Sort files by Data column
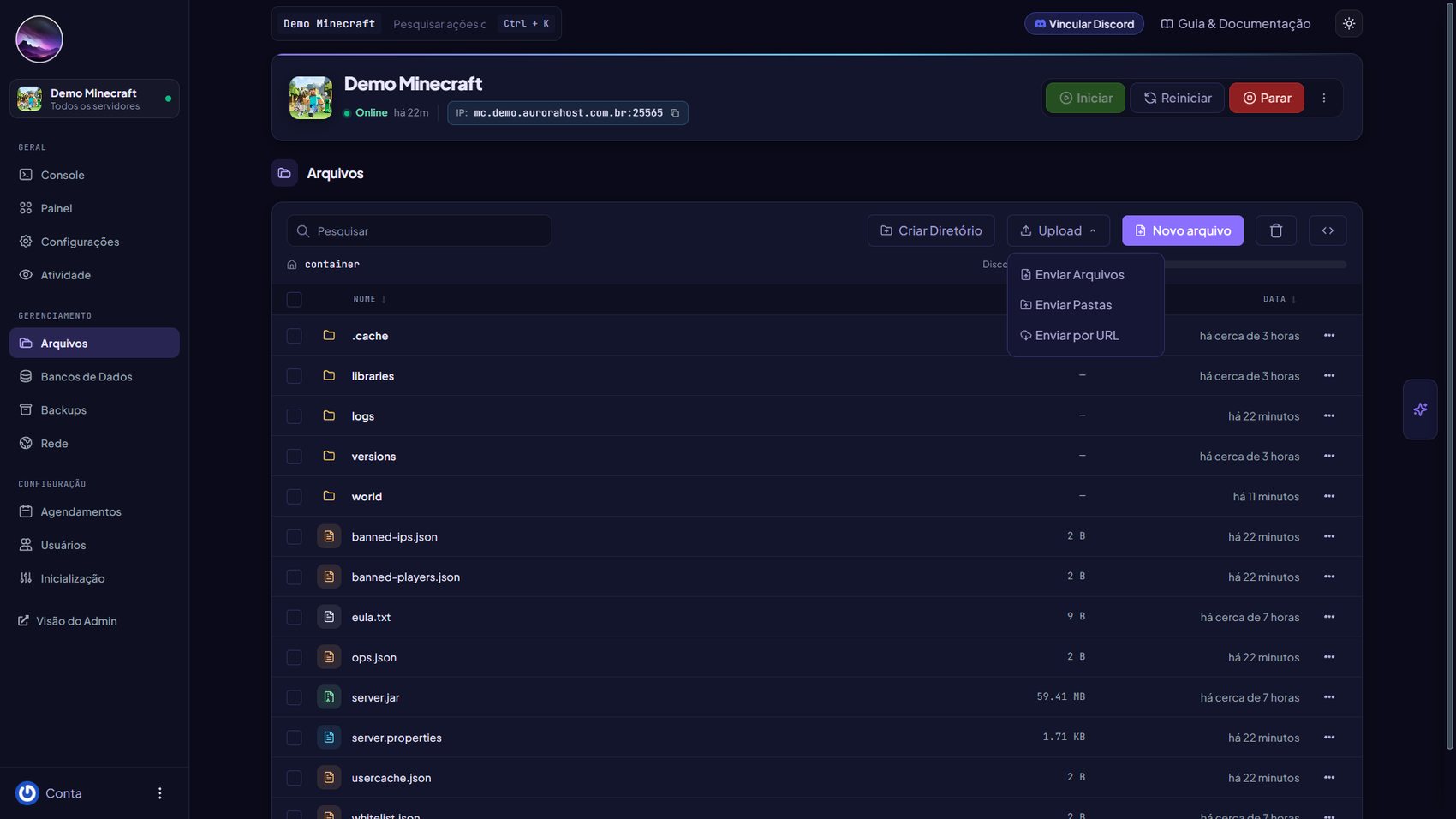This screenshot has height=819, width=1456. point(1280,299)
